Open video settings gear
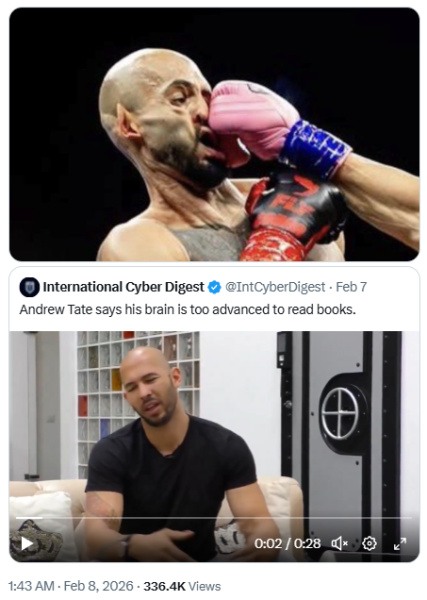Viewport: 427px width, 600px height. click(x=369, y=543)
